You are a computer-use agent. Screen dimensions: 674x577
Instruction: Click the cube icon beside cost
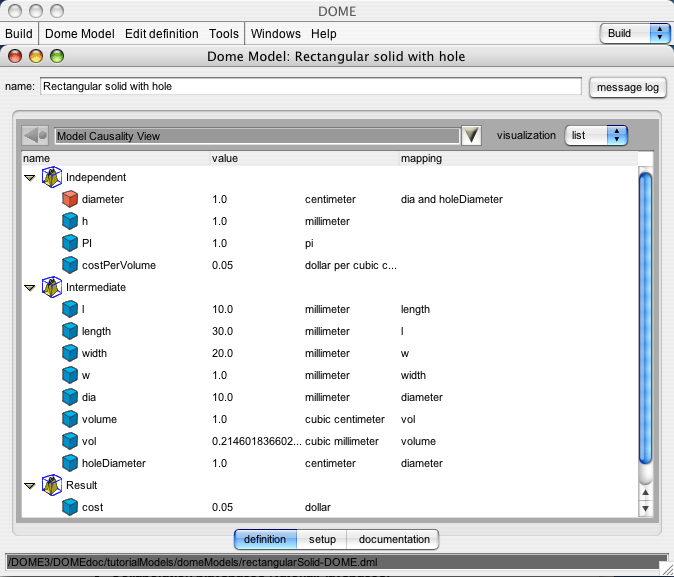pos(70,507)
